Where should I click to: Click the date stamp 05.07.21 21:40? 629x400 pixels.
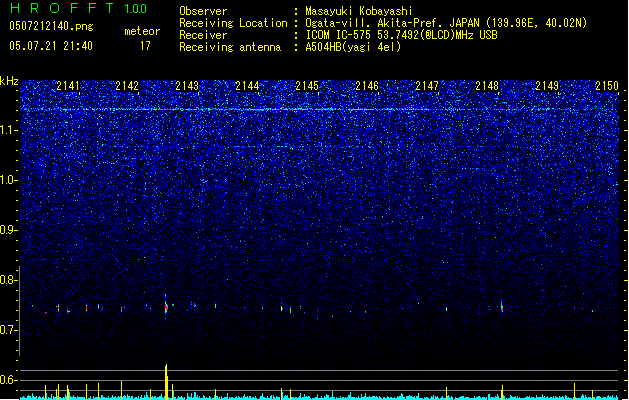click(x=51, y=46)
